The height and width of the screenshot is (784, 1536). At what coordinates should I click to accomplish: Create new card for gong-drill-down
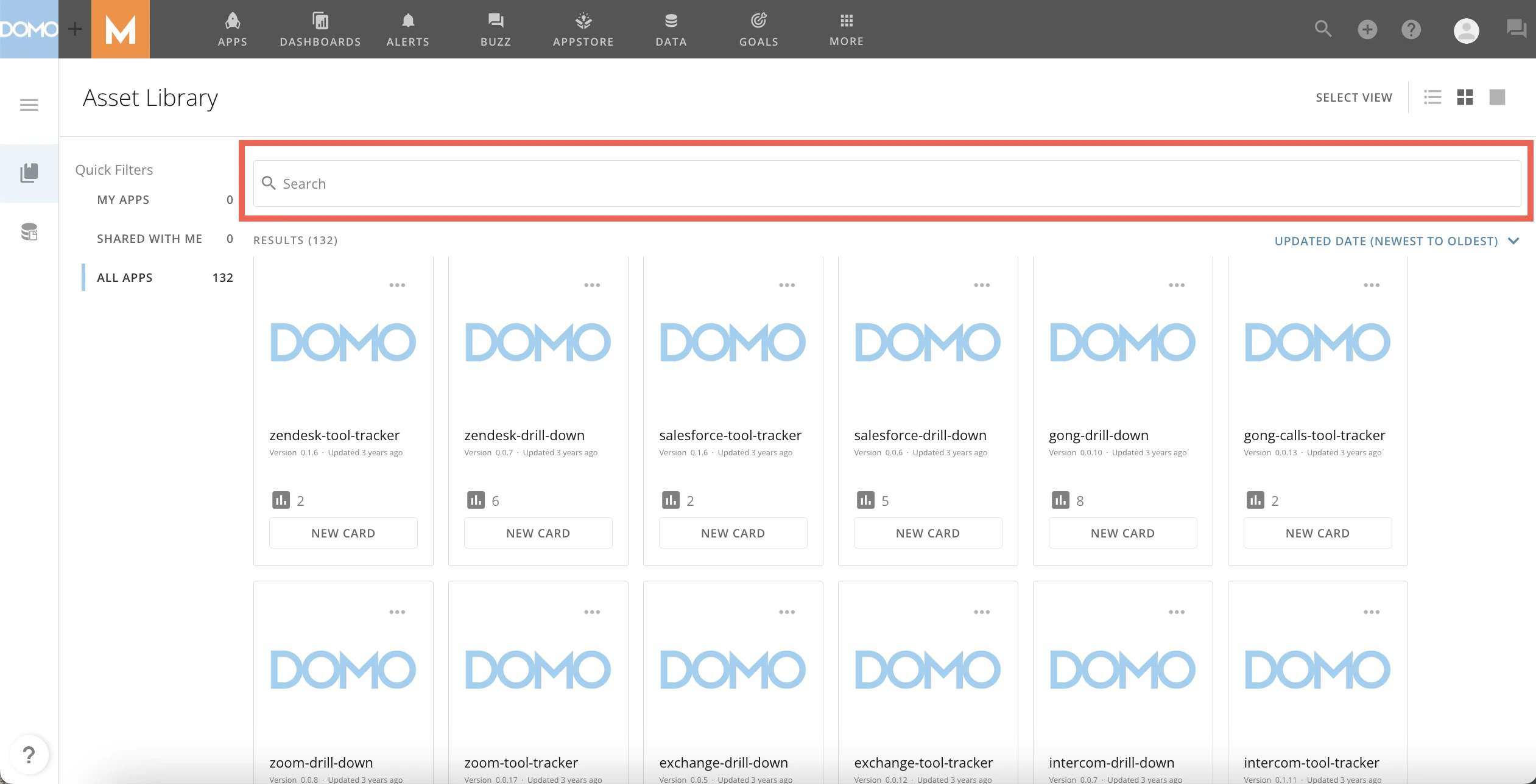tap(1123, 533)
